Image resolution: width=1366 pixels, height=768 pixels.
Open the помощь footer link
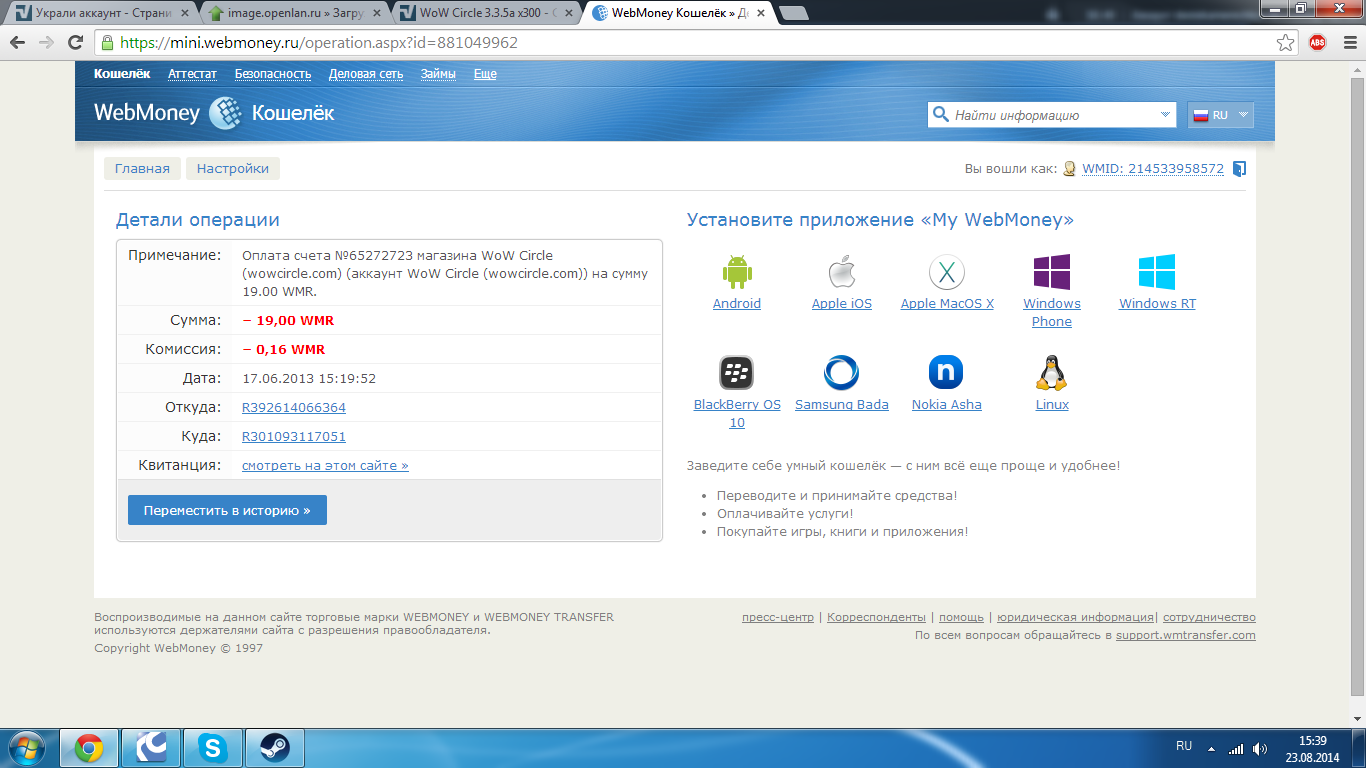[x=961, y=617]
